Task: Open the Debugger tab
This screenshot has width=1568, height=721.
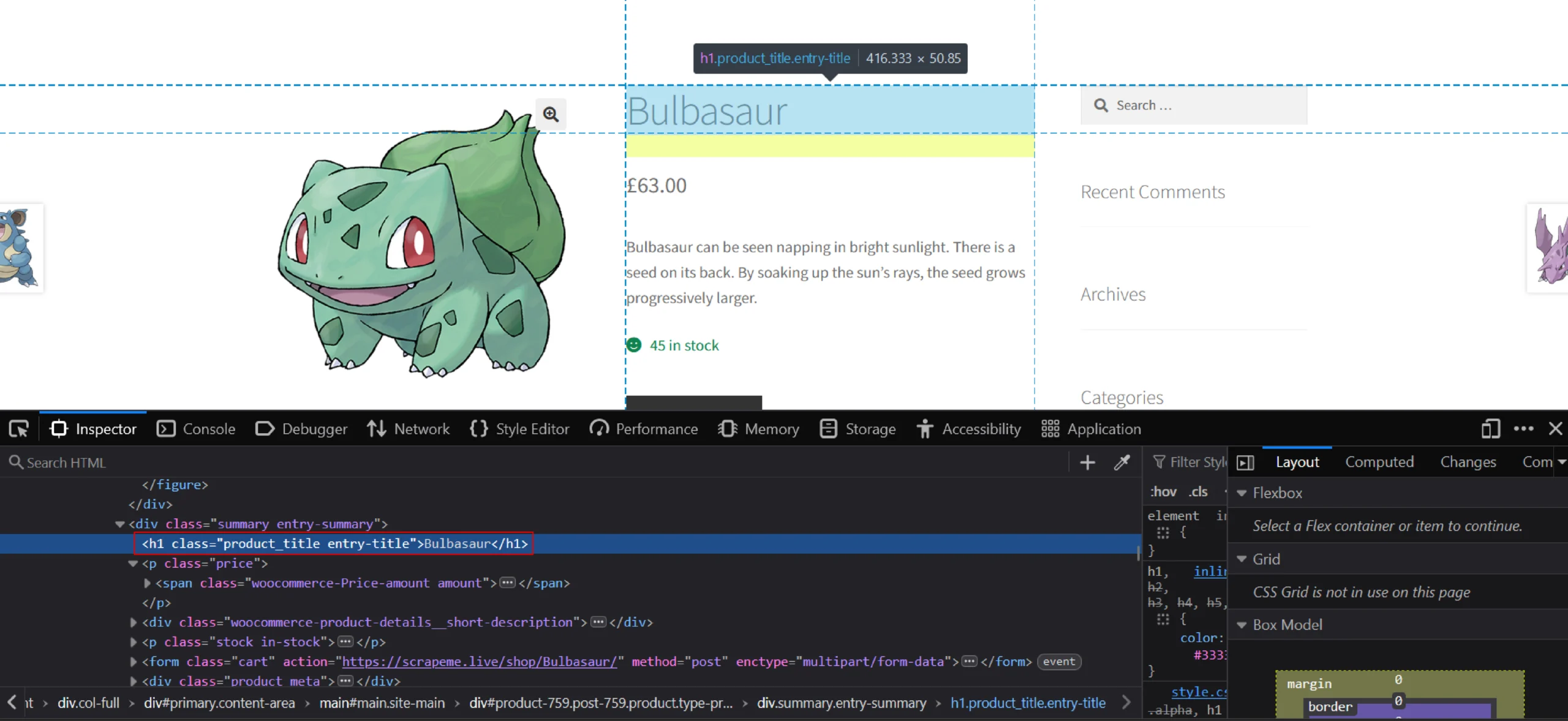Action: click(301, 429)
